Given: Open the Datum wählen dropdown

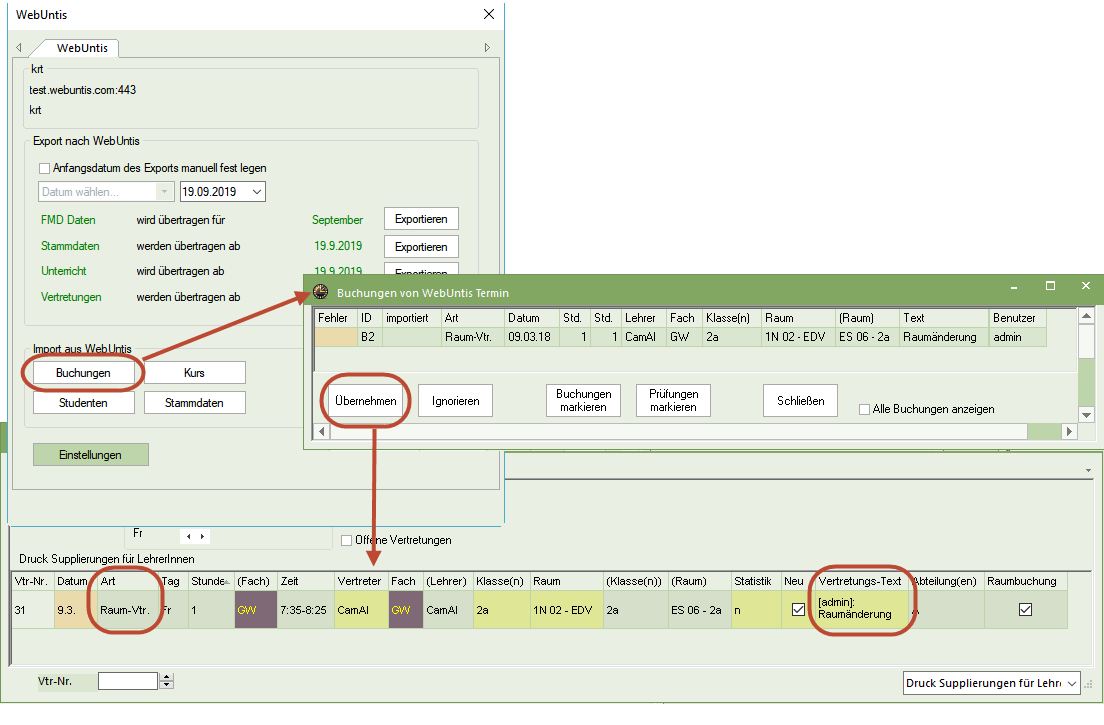Looking at the screenshot, I should (x=164, y=191).
